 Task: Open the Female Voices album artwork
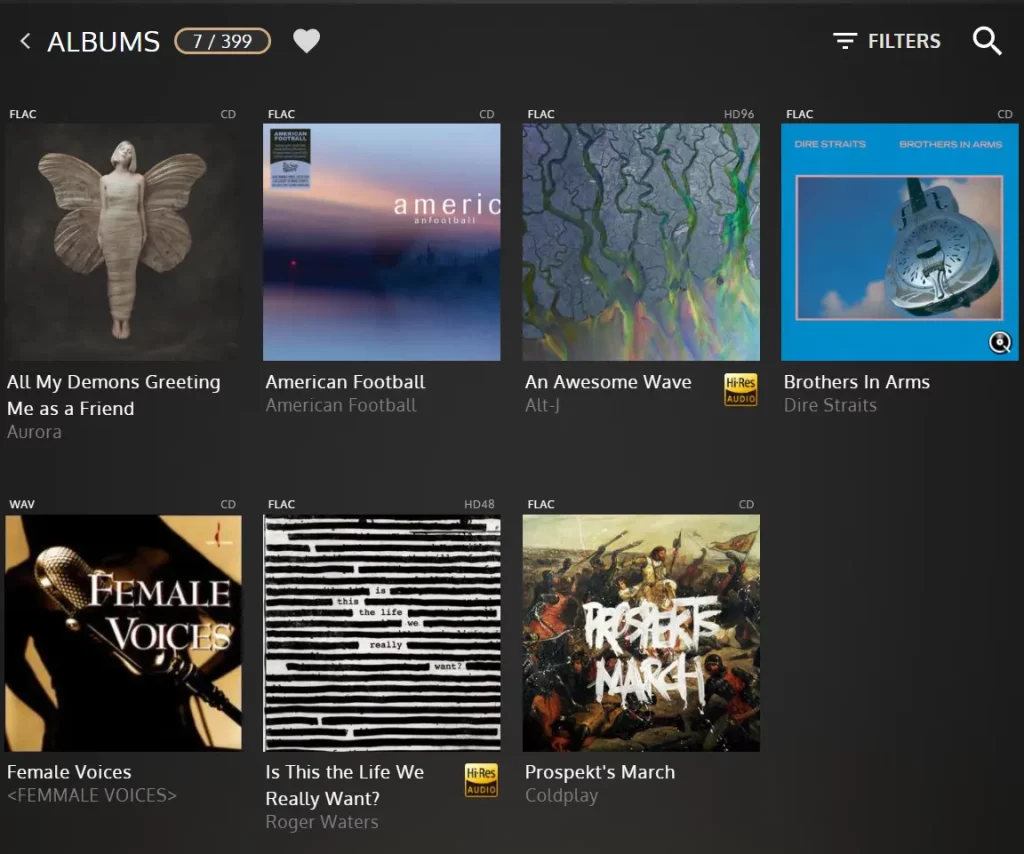123,633
